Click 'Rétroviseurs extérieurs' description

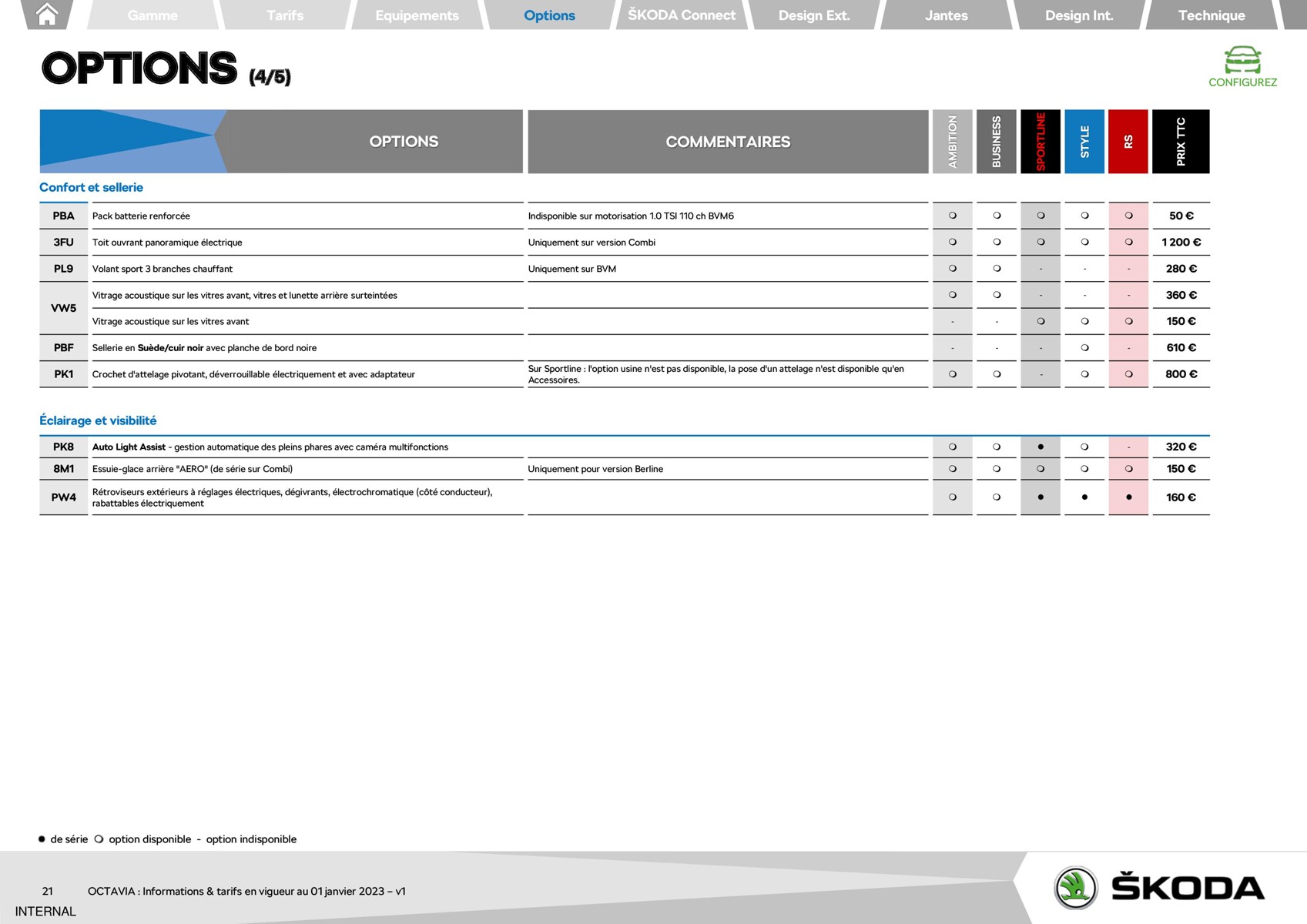(x=292, y=497)
